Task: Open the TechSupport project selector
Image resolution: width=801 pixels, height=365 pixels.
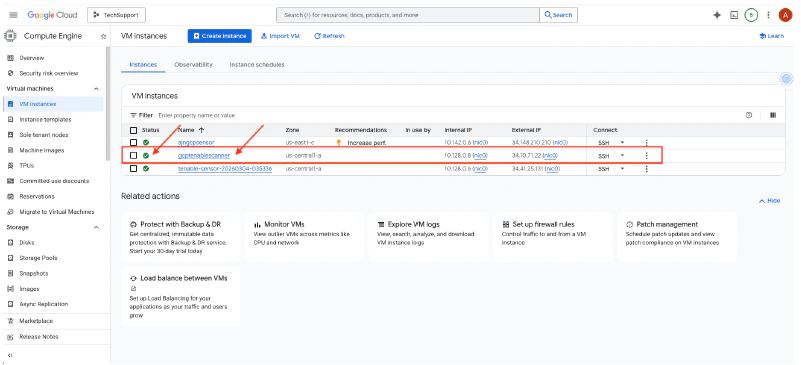Action: [x=116, y=15]
